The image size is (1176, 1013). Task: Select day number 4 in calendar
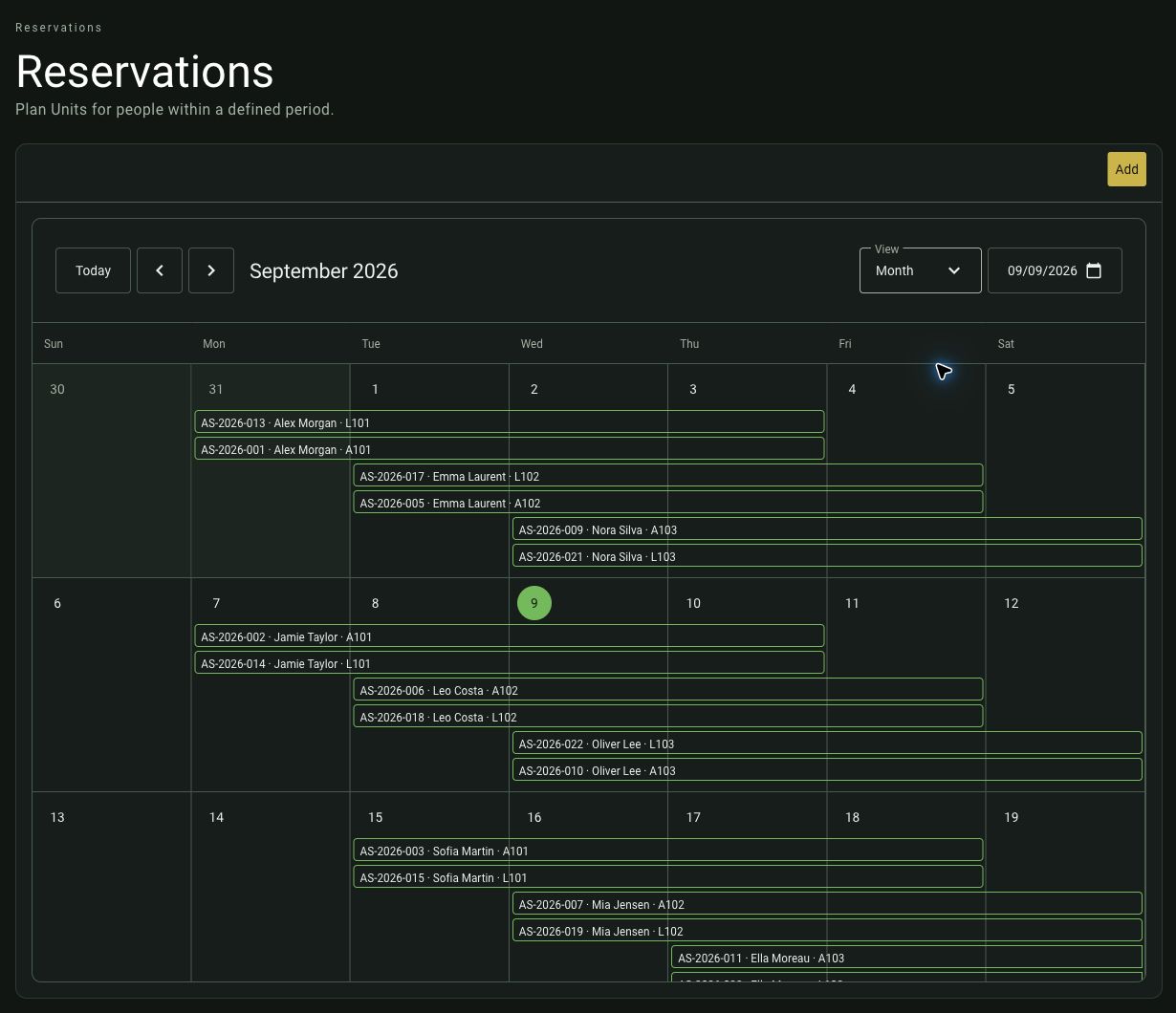(852, 389)
